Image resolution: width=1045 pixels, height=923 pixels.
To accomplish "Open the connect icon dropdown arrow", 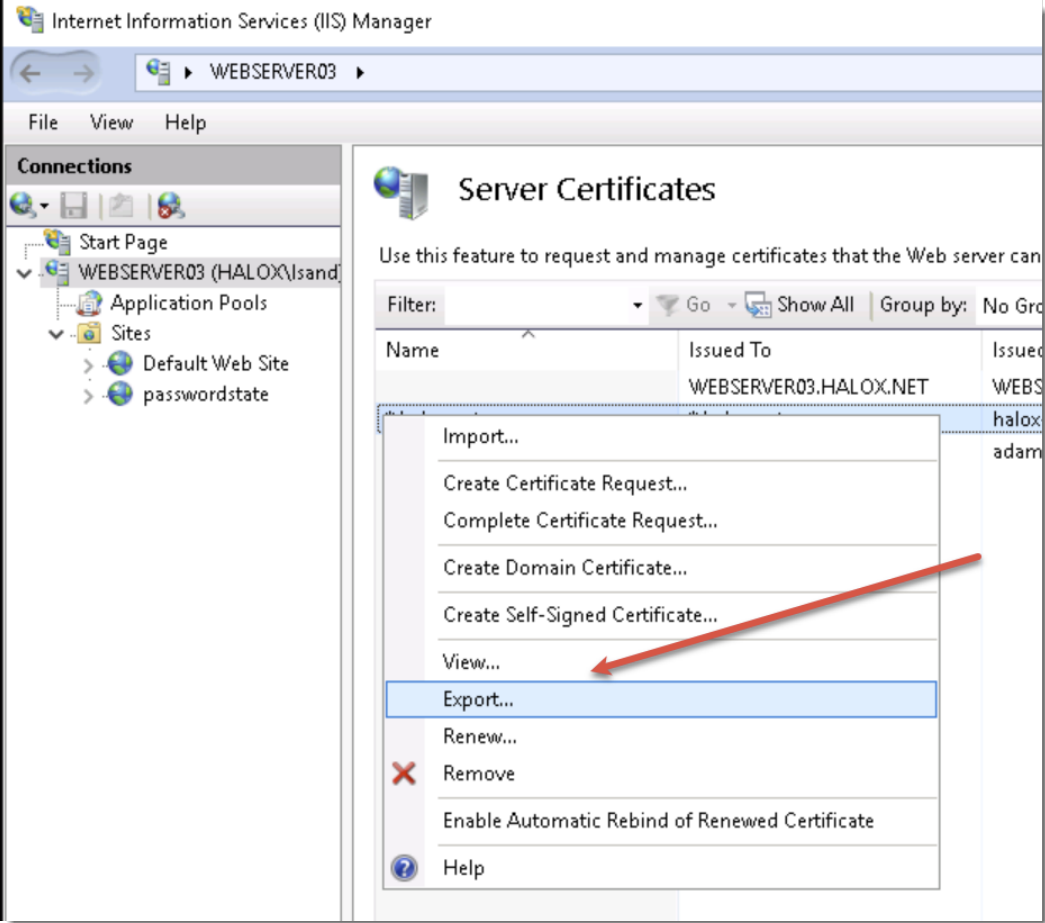I will tap(45, 206).
